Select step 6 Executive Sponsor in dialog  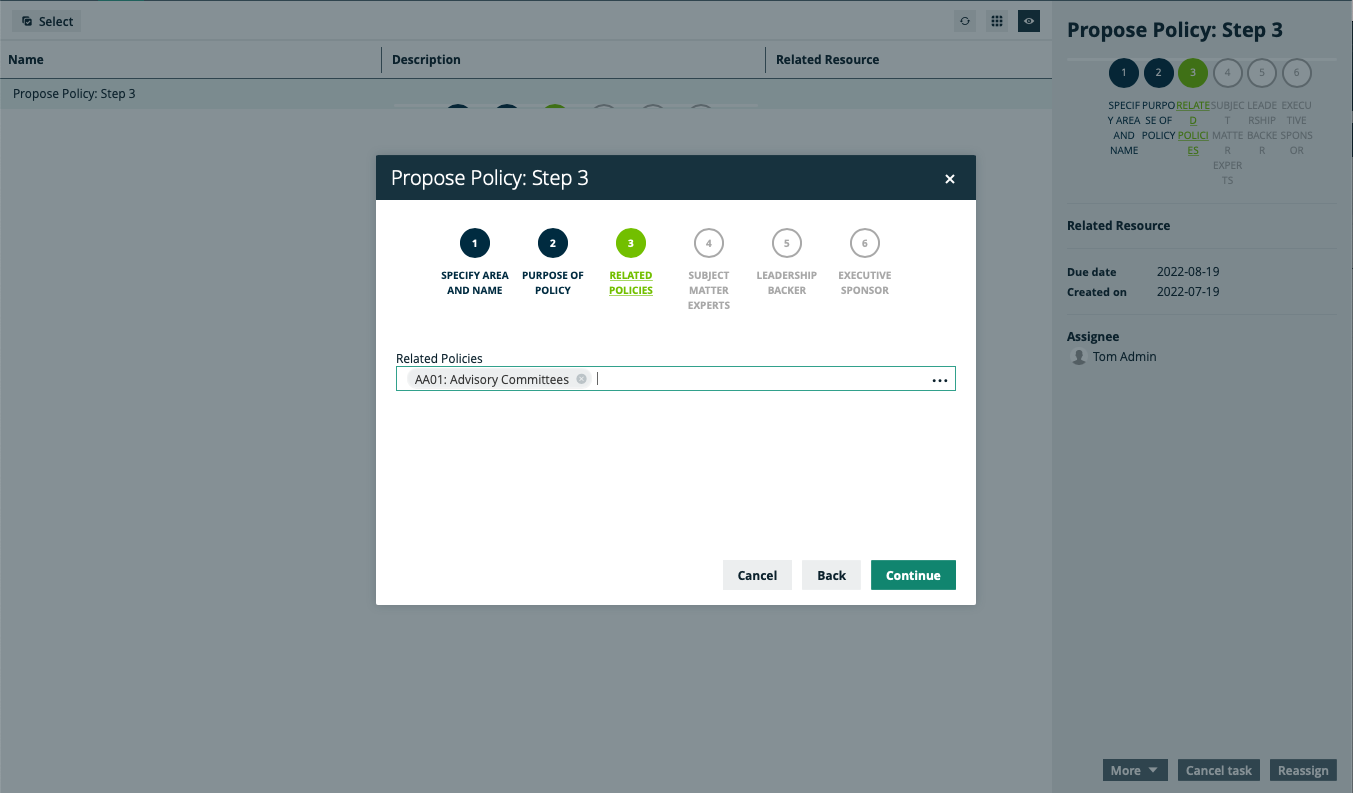865,243
